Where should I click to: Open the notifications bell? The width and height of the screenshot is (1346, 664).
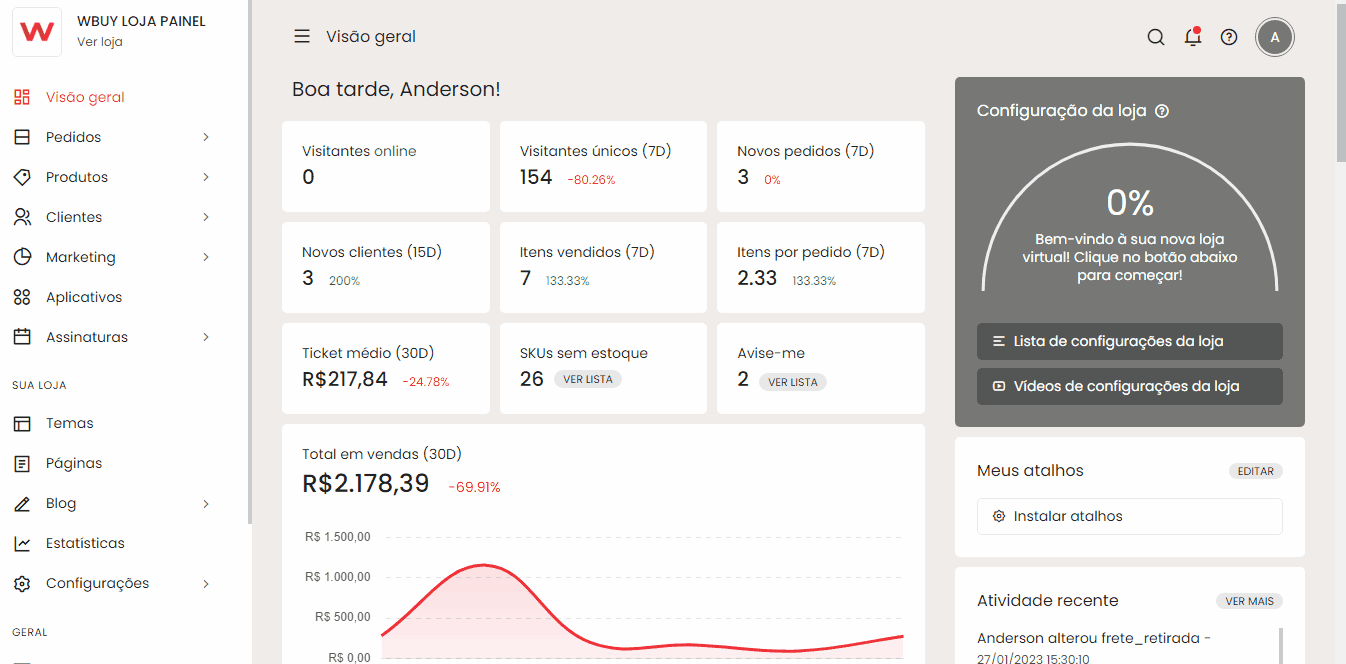[1192, 37]
